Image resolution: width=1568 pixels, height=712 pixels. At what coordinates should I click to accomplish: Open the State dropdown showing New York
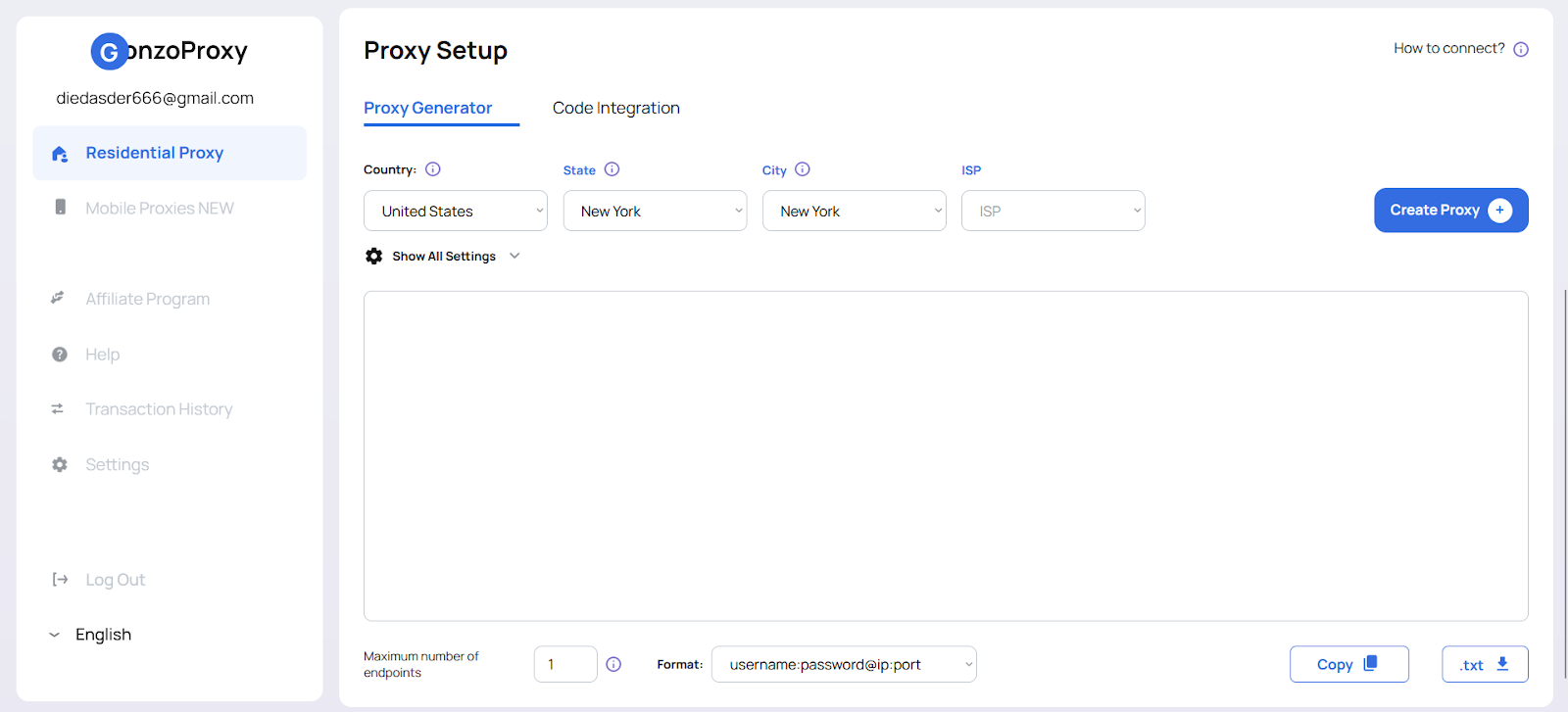click(655, 211)
